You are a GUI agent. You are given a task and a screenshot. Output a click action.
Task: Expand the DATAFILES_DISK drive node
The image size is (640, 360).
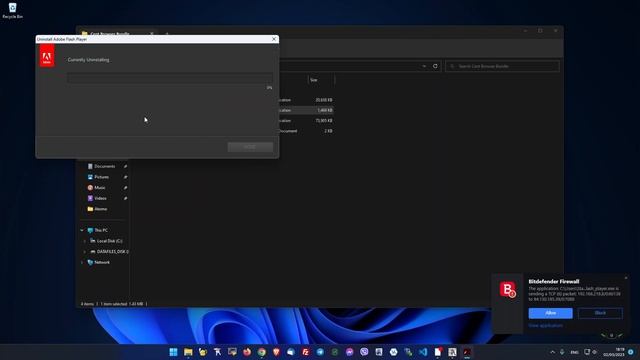click(84, 252)
